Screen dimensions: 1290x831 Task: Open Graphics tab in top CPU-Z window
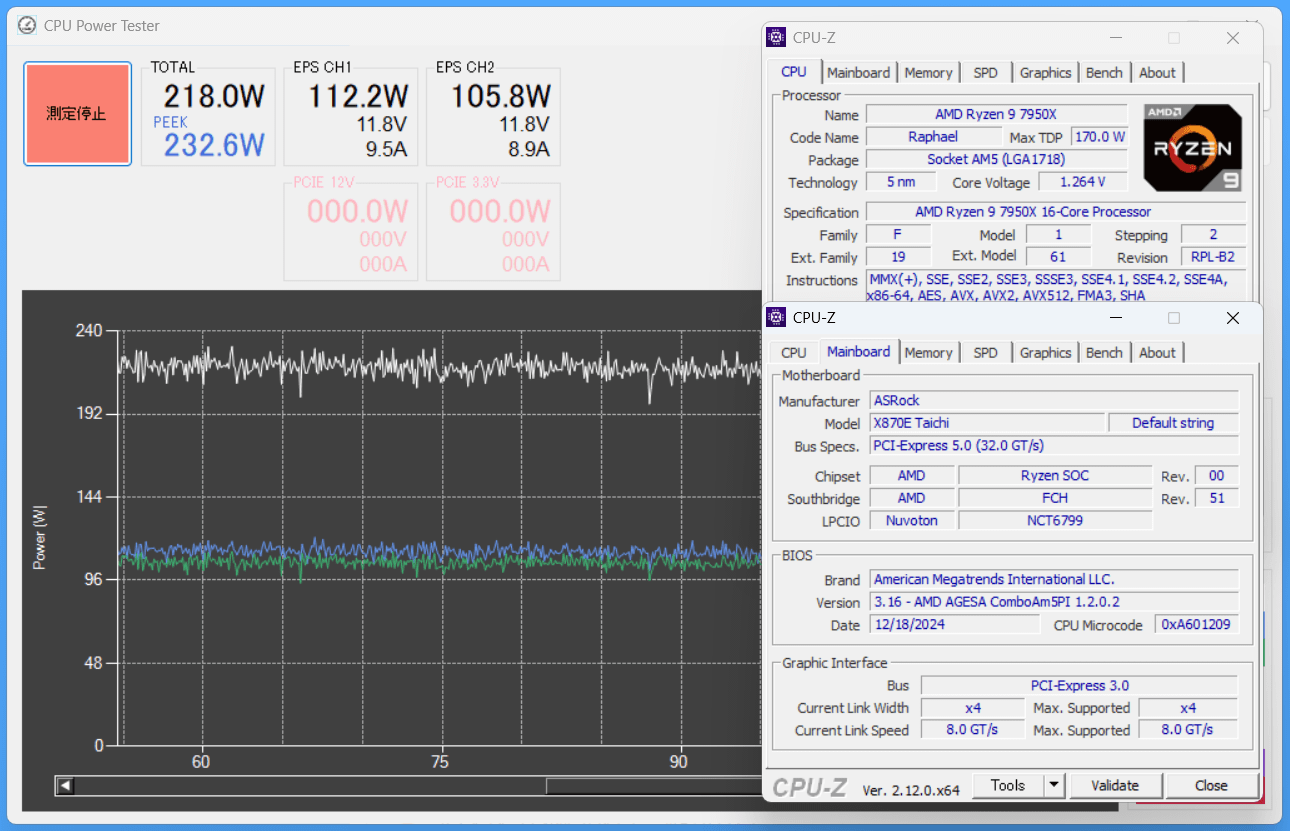click(1045, 73)
